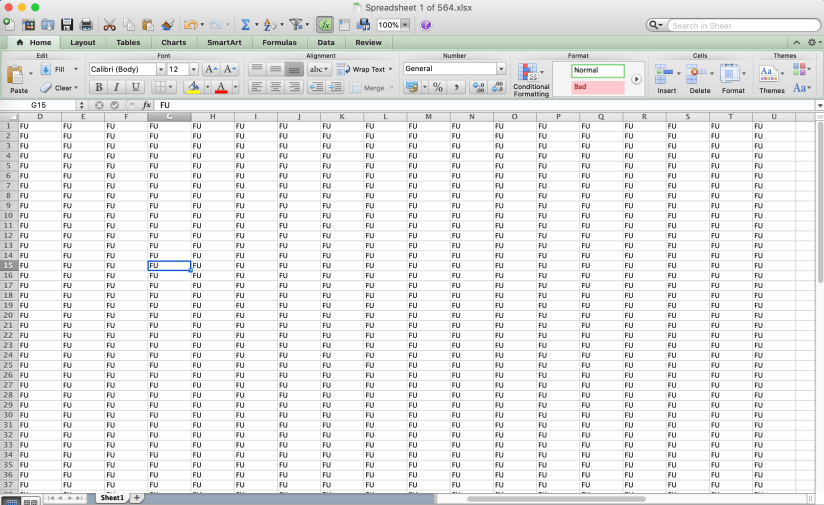Click the yellow fill color swatch
This screenshot has height=505, width=824.
pos(193,87)
